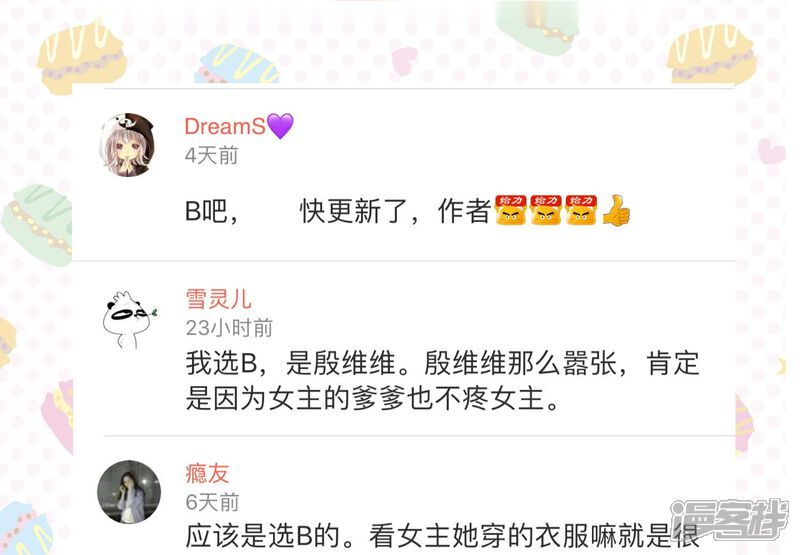800x555 pixels.
Task: Open 瘾友 profile photo avatar
Action: (x=129, y=492)
